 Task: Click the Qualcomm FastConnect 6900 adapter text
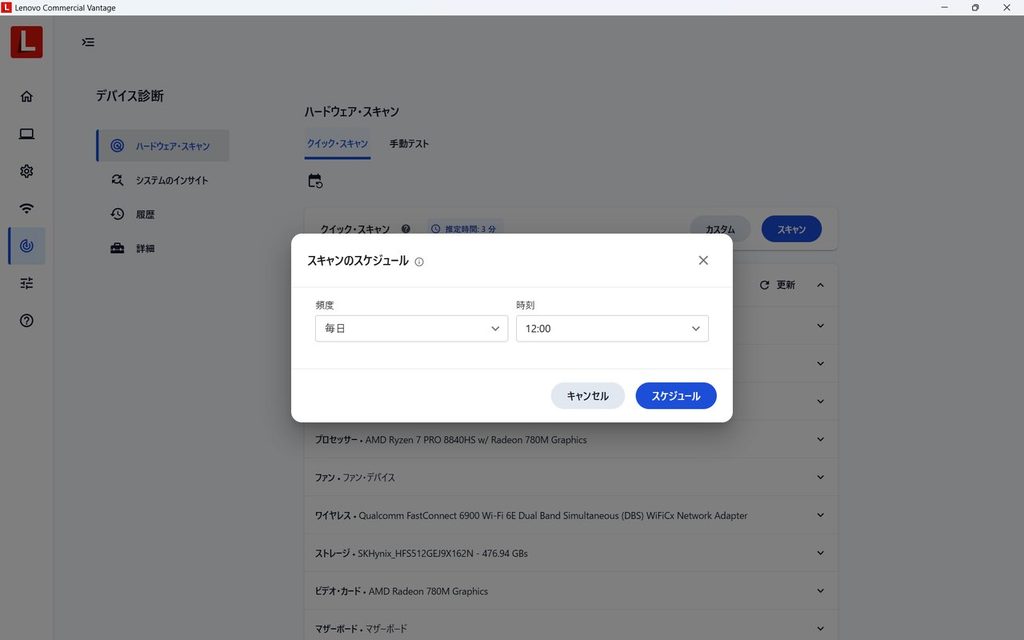pyautogui.click(x=553, y=516)
